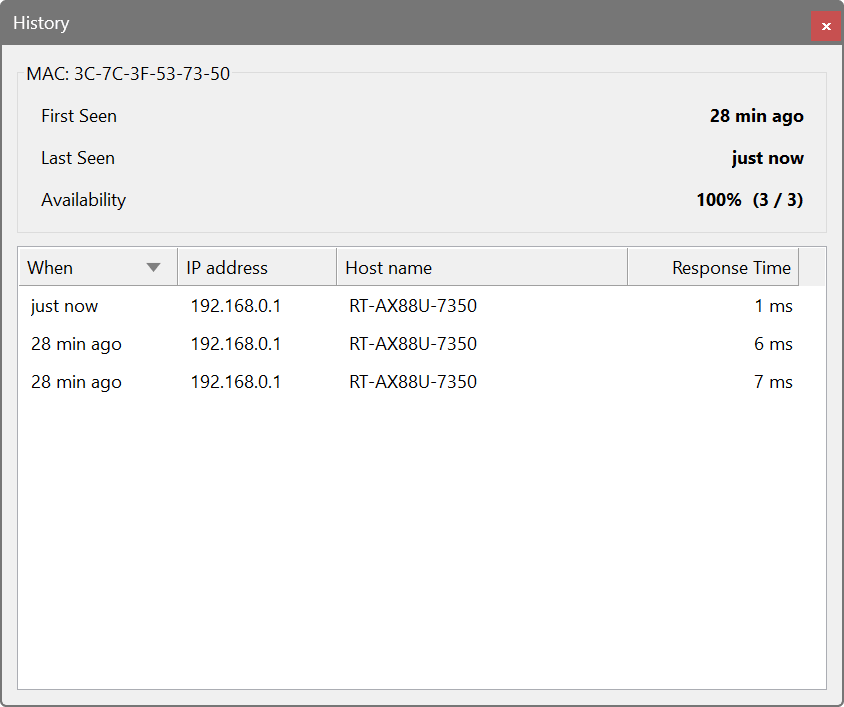Sort by the Host name column header
Image resolution: width=844 pixels, height=707 pixels.
coord(482,268)
